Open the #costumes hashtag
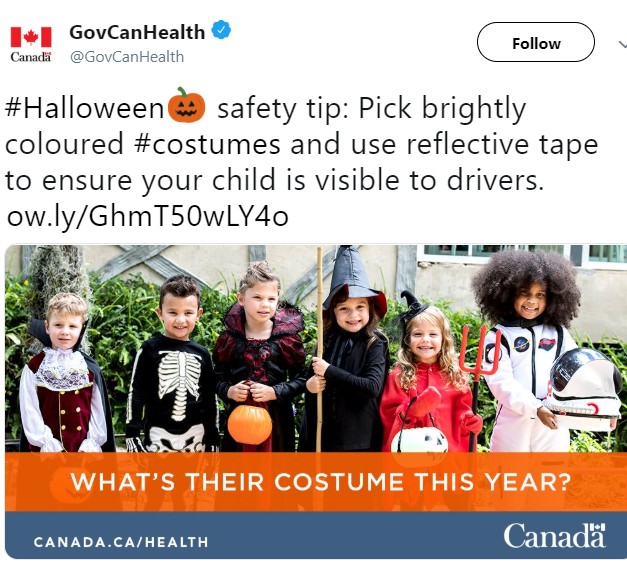Image resolution: width=627 pixels, height=563 pixels. coord(208,144)
